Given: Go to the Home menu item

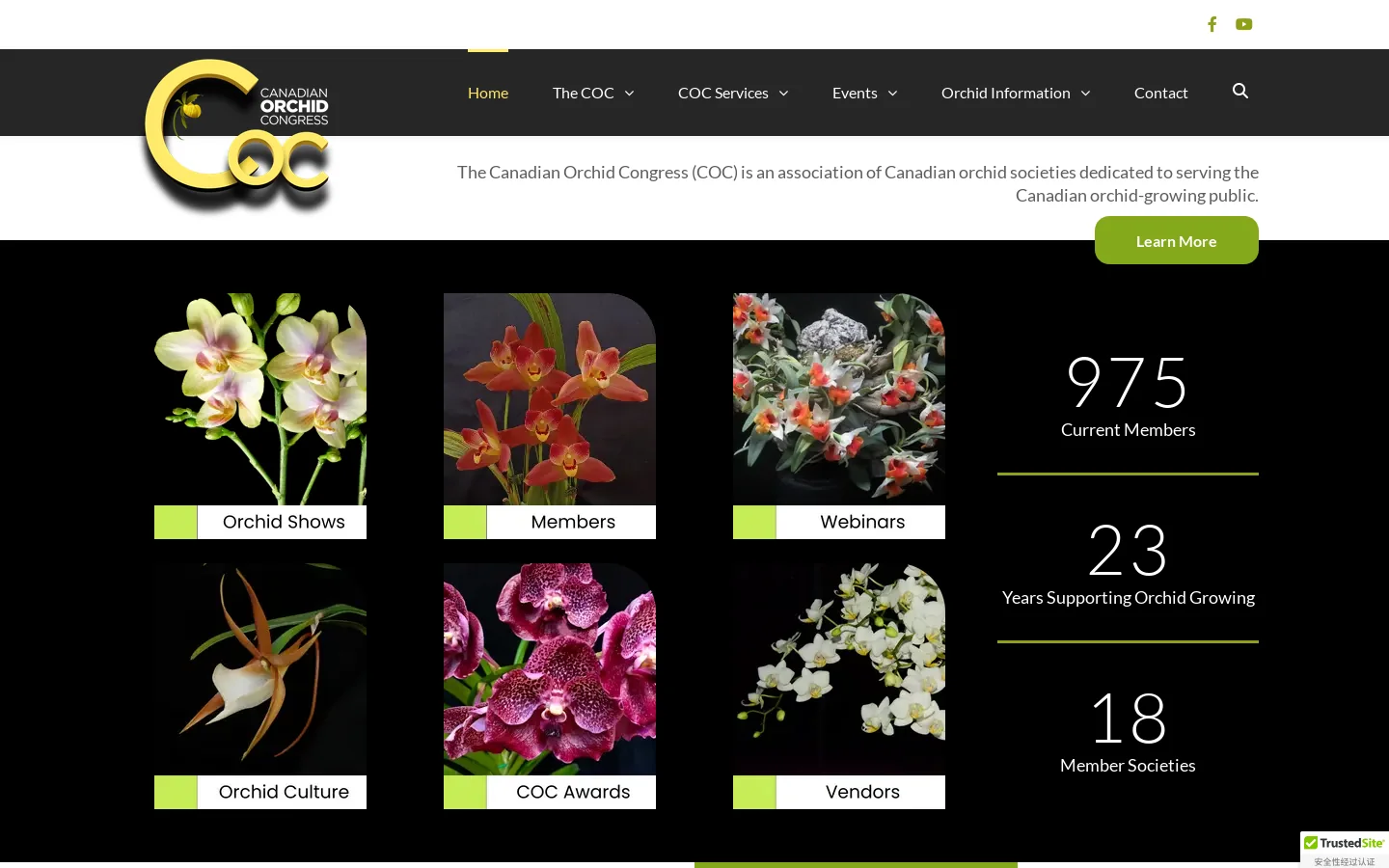Looking at the screenshot, I should [x=488, y=93].
